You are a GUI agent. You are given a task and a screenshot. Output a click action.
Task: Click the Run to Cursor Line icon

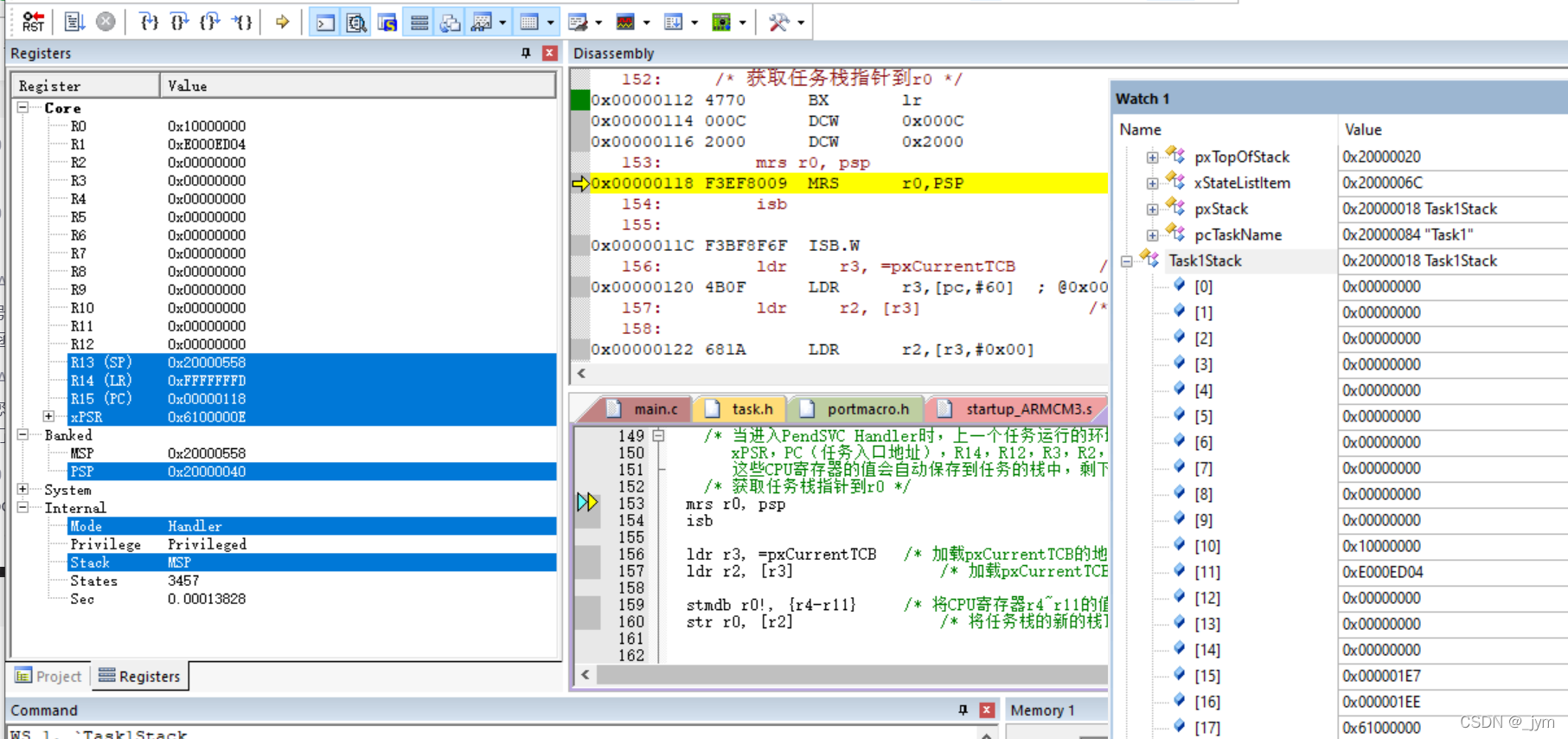pos(241,22)
